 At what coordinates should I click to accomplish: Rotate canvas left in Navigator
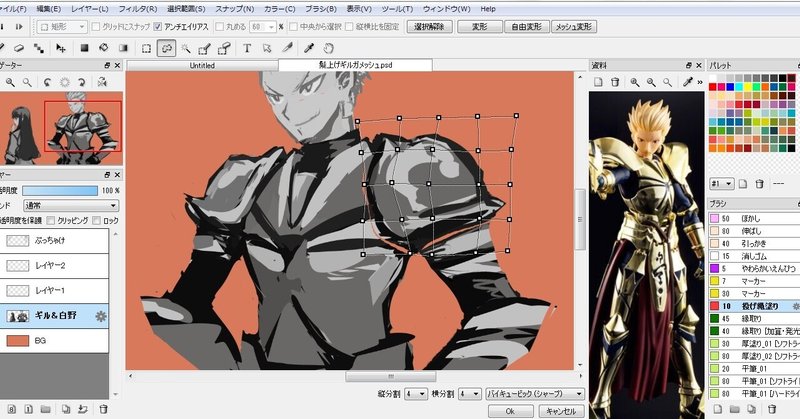coord(47,82)
